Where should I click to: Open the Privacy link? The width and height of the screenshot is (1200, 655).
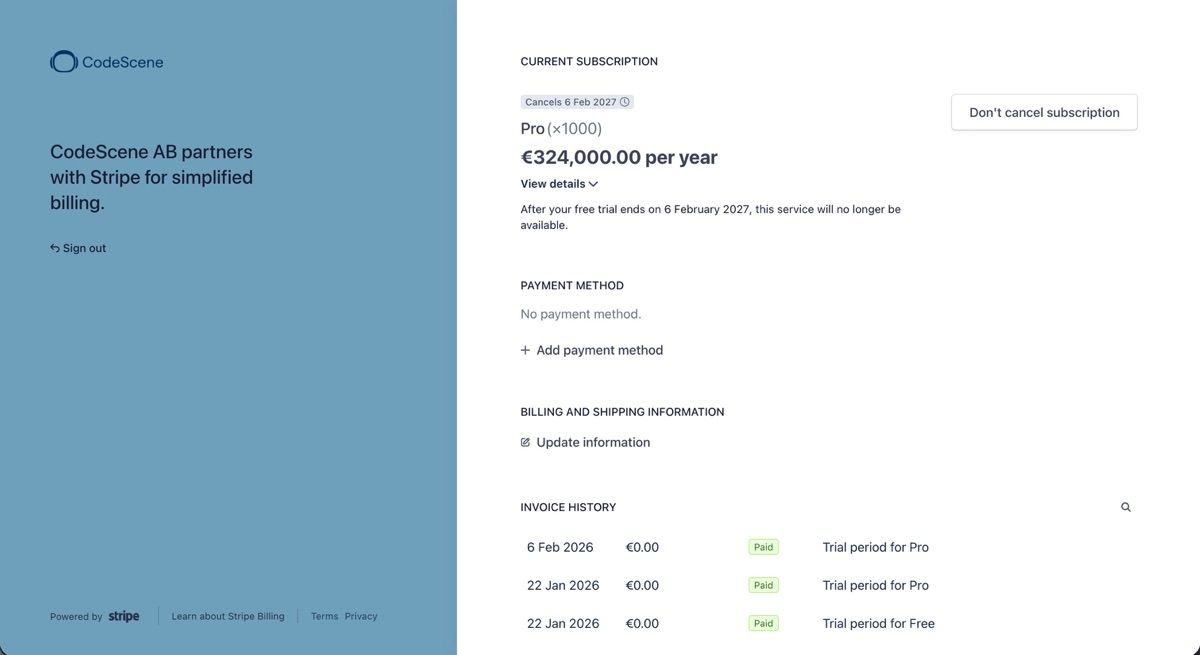(x=361, y=616)
